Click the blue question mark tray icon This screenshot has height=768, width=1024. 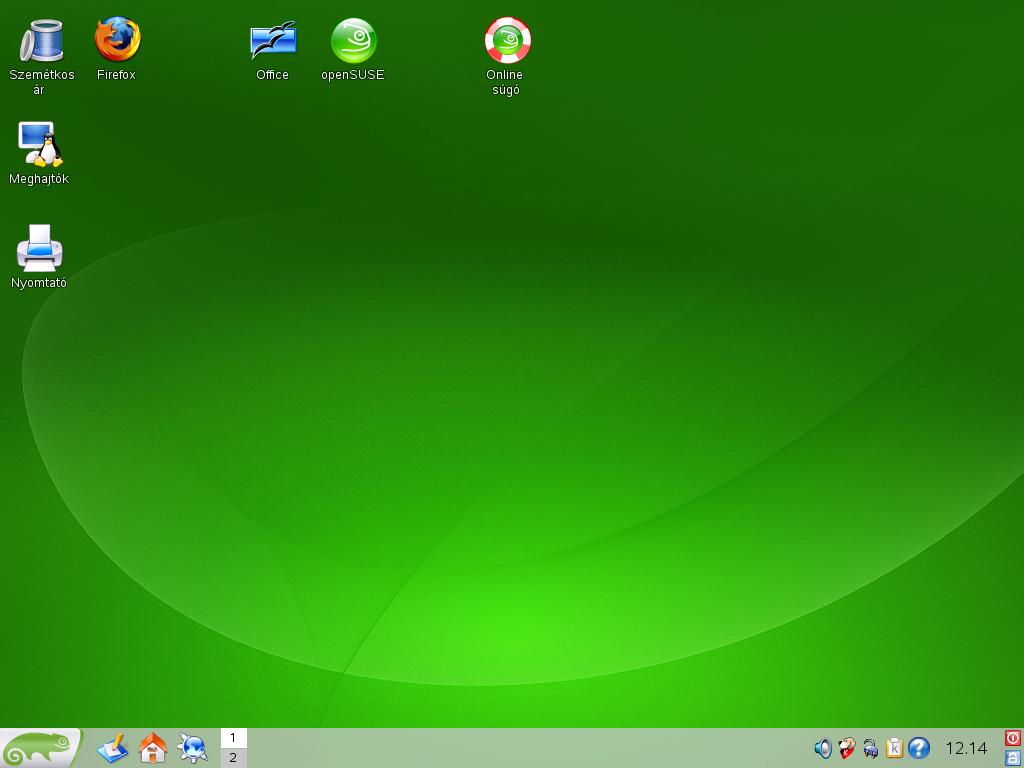(x=919, y=748)
